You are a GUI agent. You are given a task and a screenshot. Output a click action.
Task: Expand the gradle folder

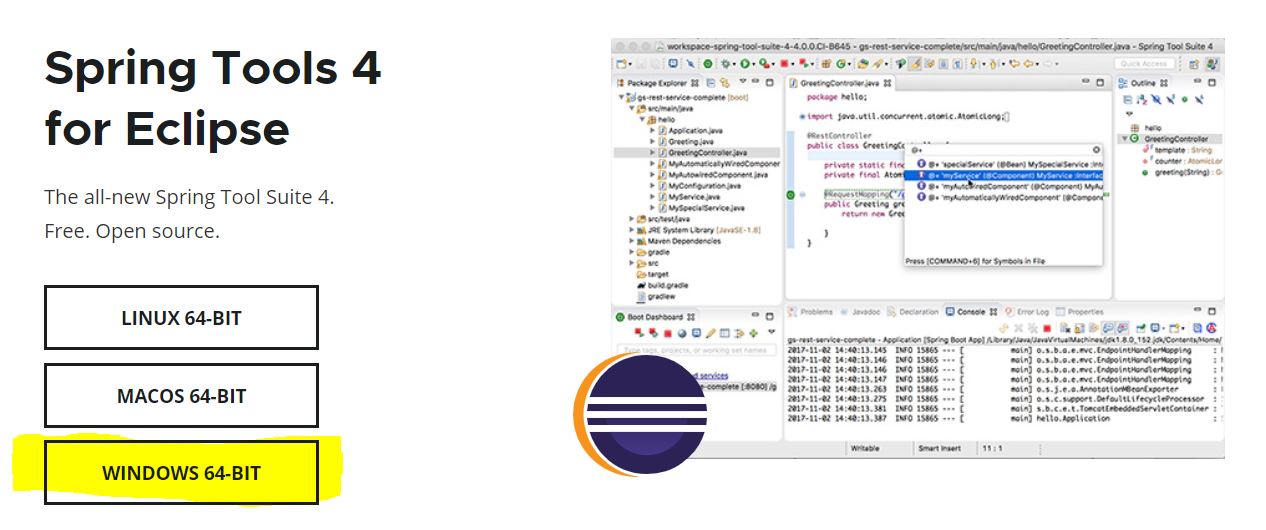tap(632, 252)
